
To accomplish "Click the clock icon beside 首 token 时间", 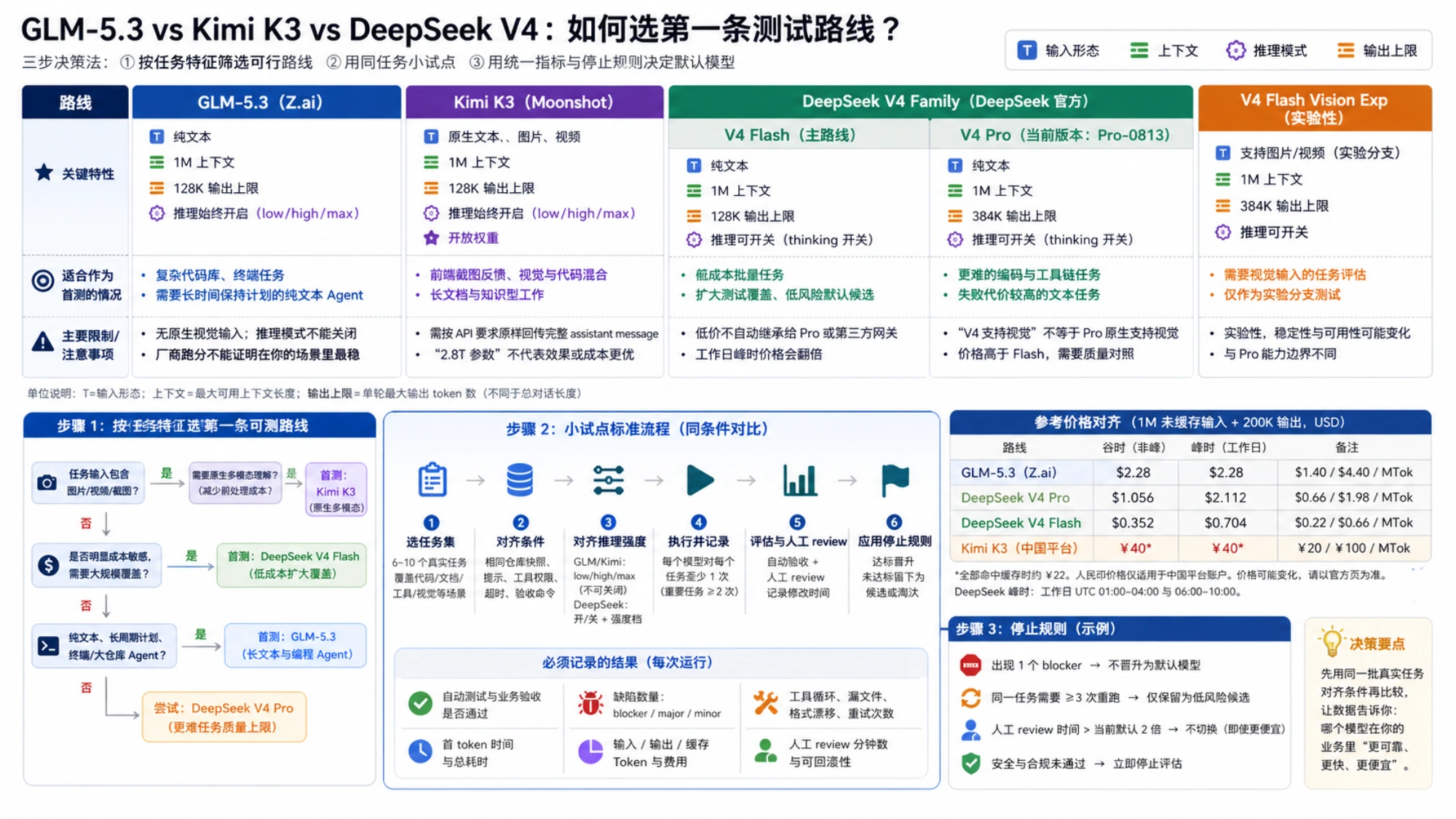I will (x=420, y=751).
